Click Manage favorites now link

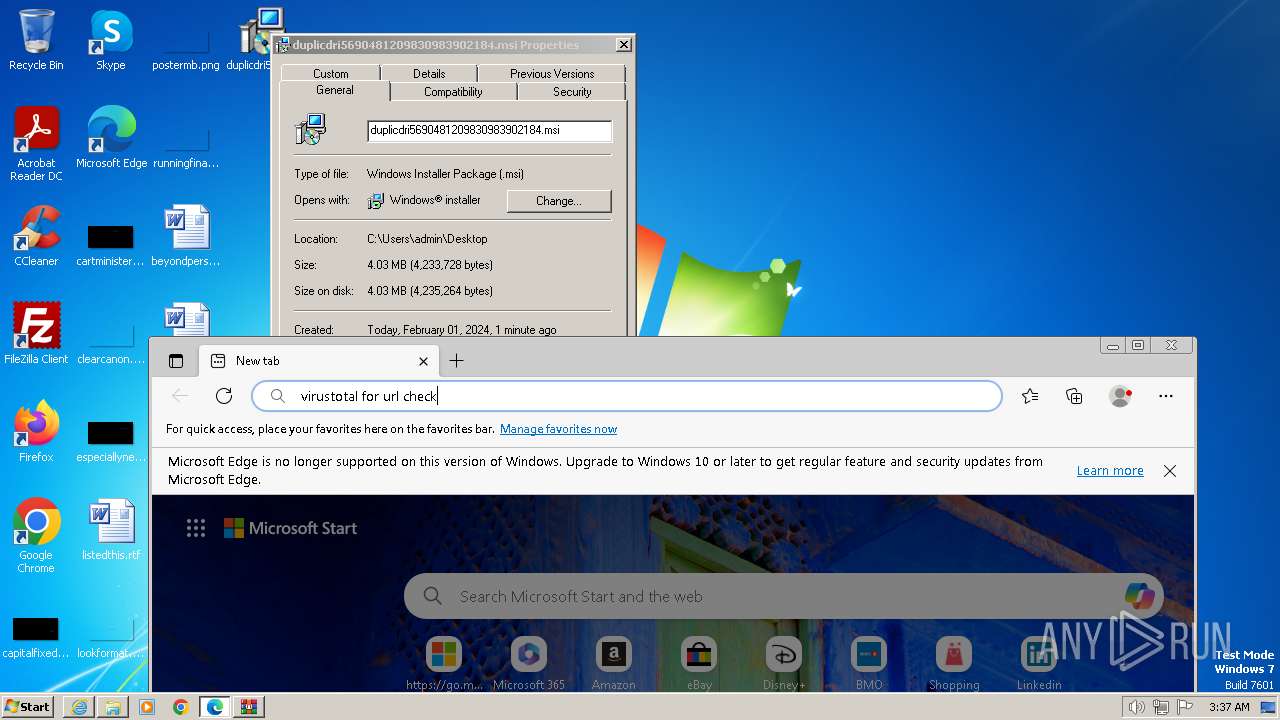[558, 429]
